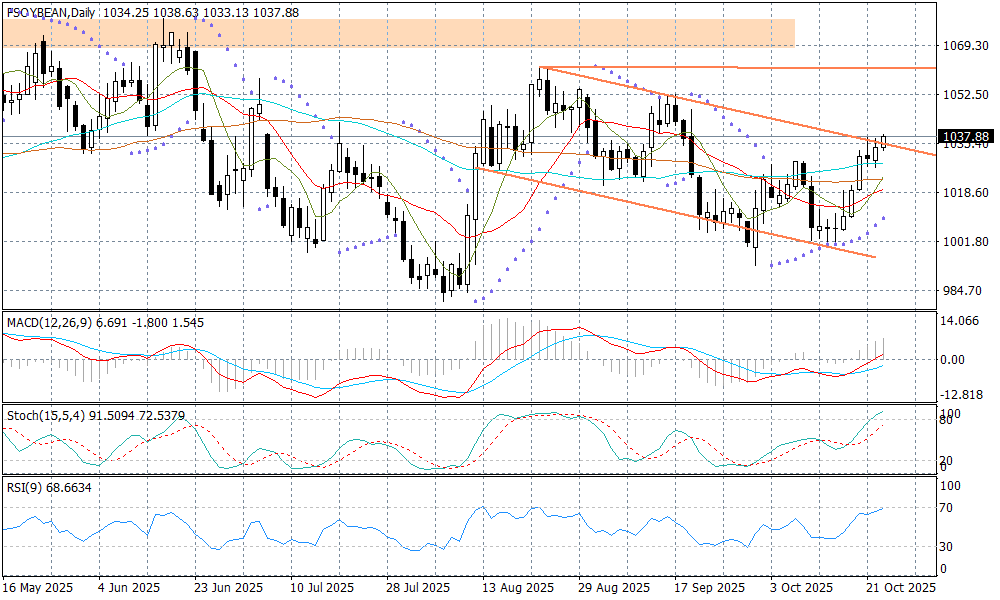Click the 21 Oct 2025 date label
Image resolution: width=1000 pixels, height=600 pixels.
[x=900, y=588]
